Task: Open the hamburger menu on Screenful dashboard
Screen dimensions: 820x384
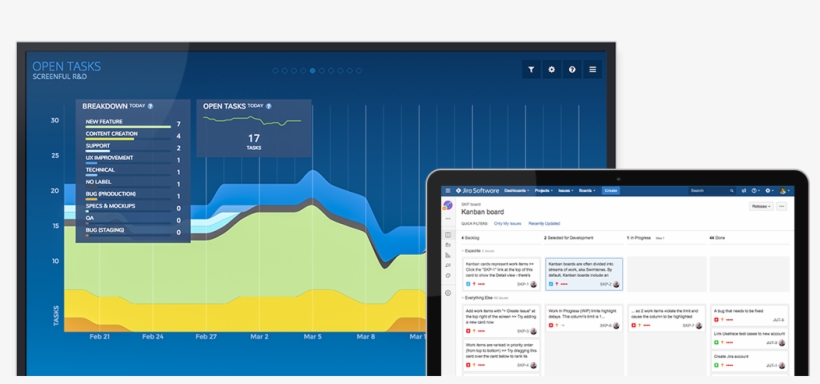Action: pos(593,69)
